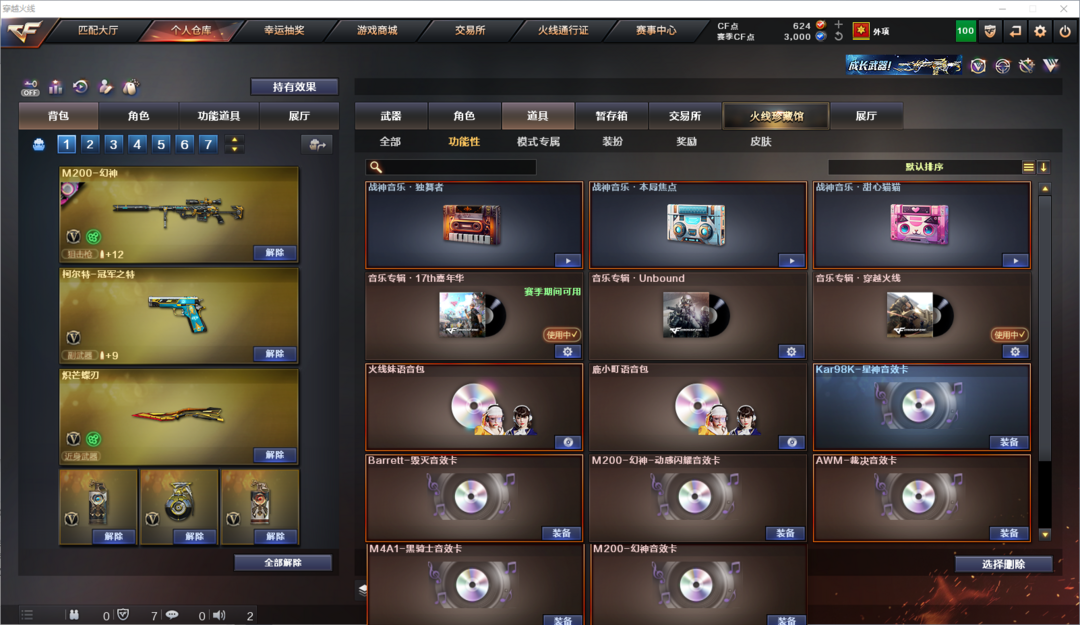Viewport: 1080px width, 625px height.
Task: Click the circular emblem icon next to V badge
Action: pyautogui.click(x=1002, y=65)
